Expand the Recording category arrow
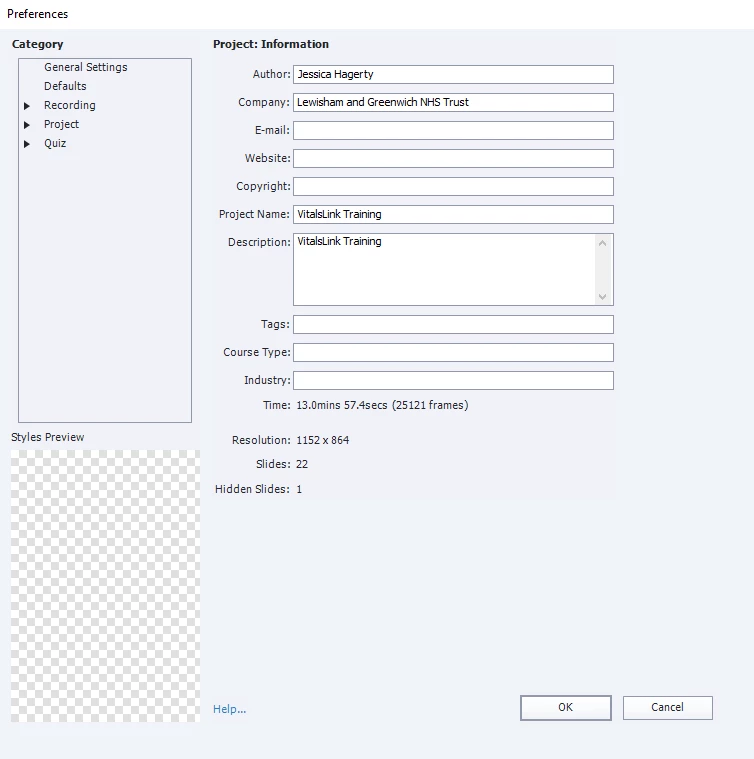 [x=27, y=106]
